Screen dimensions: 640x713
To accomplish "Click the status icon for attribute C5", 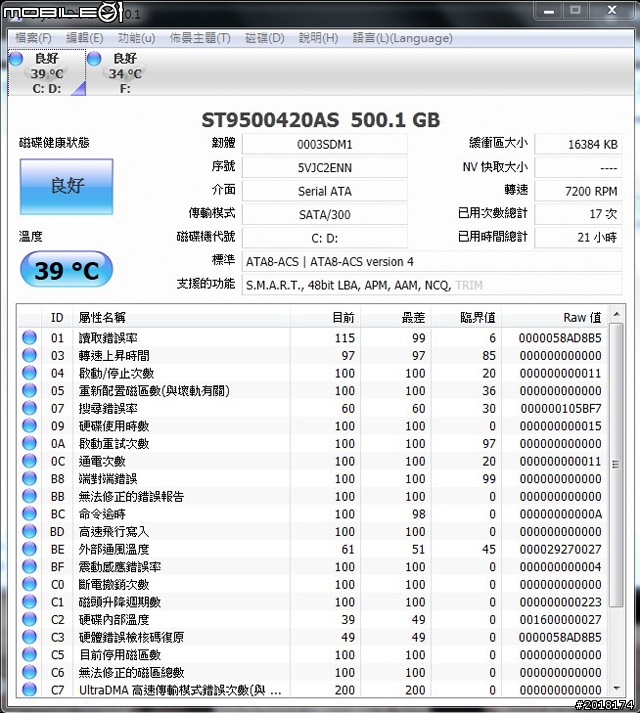I will coord(29,655).
